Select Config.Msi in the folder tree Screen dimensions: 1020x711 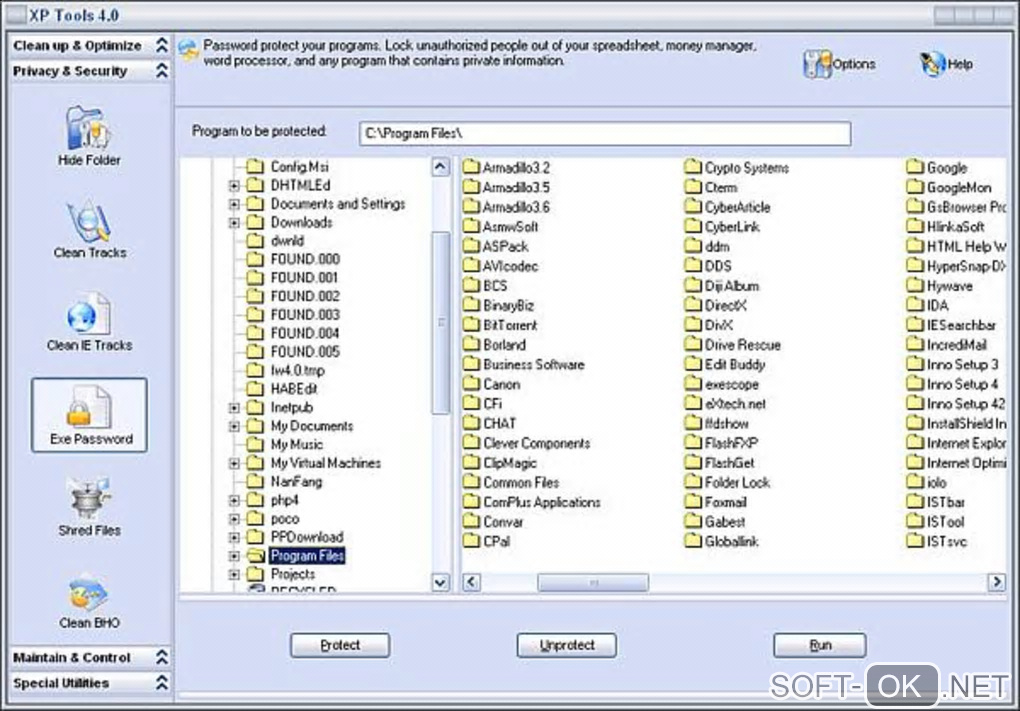[299, 167]
